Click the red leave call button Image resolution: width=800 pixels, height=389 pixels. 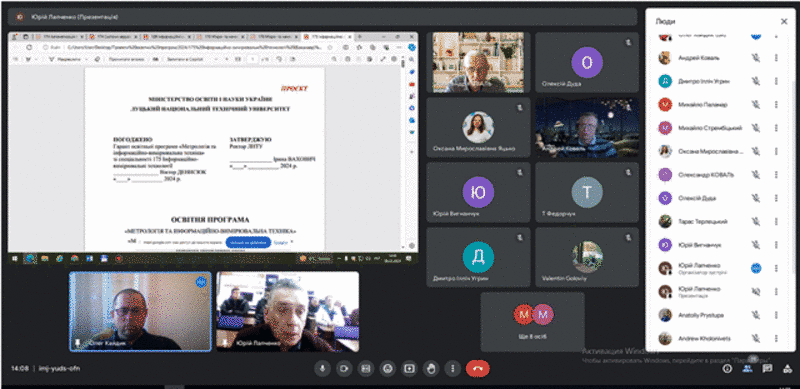click(x=478, y=368)
